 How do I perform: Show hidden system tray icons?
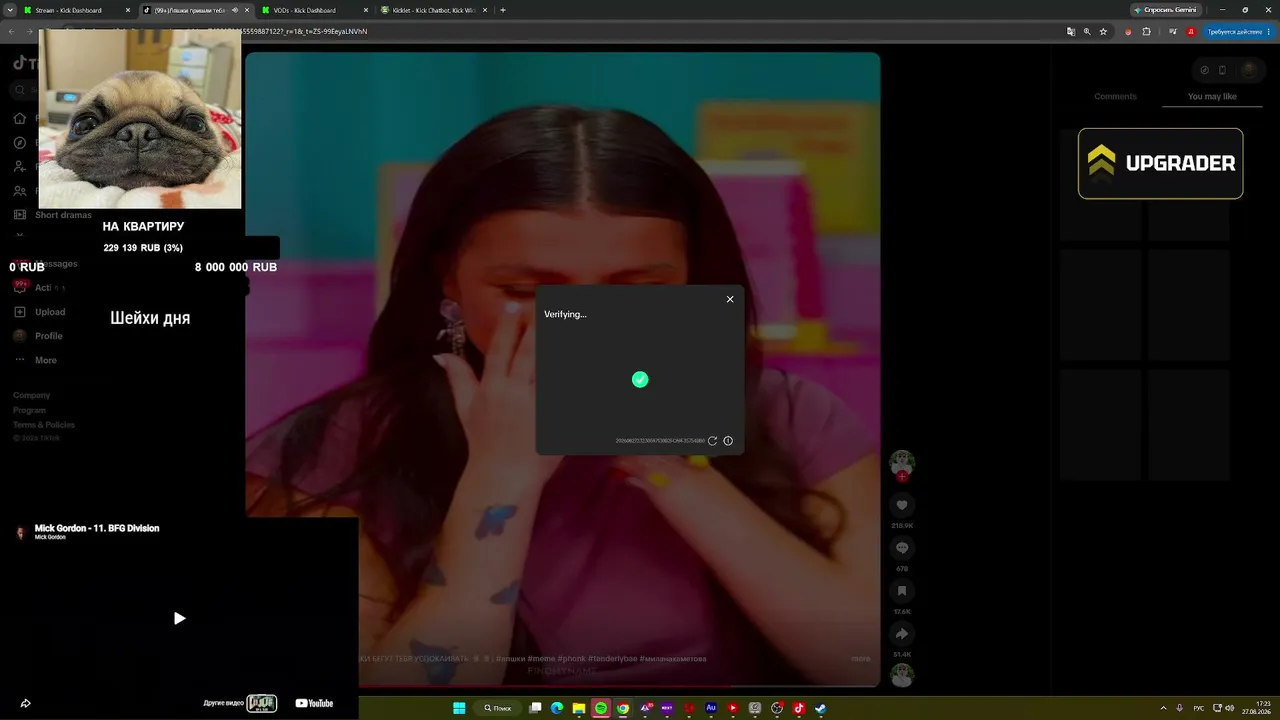[1163, 708]
